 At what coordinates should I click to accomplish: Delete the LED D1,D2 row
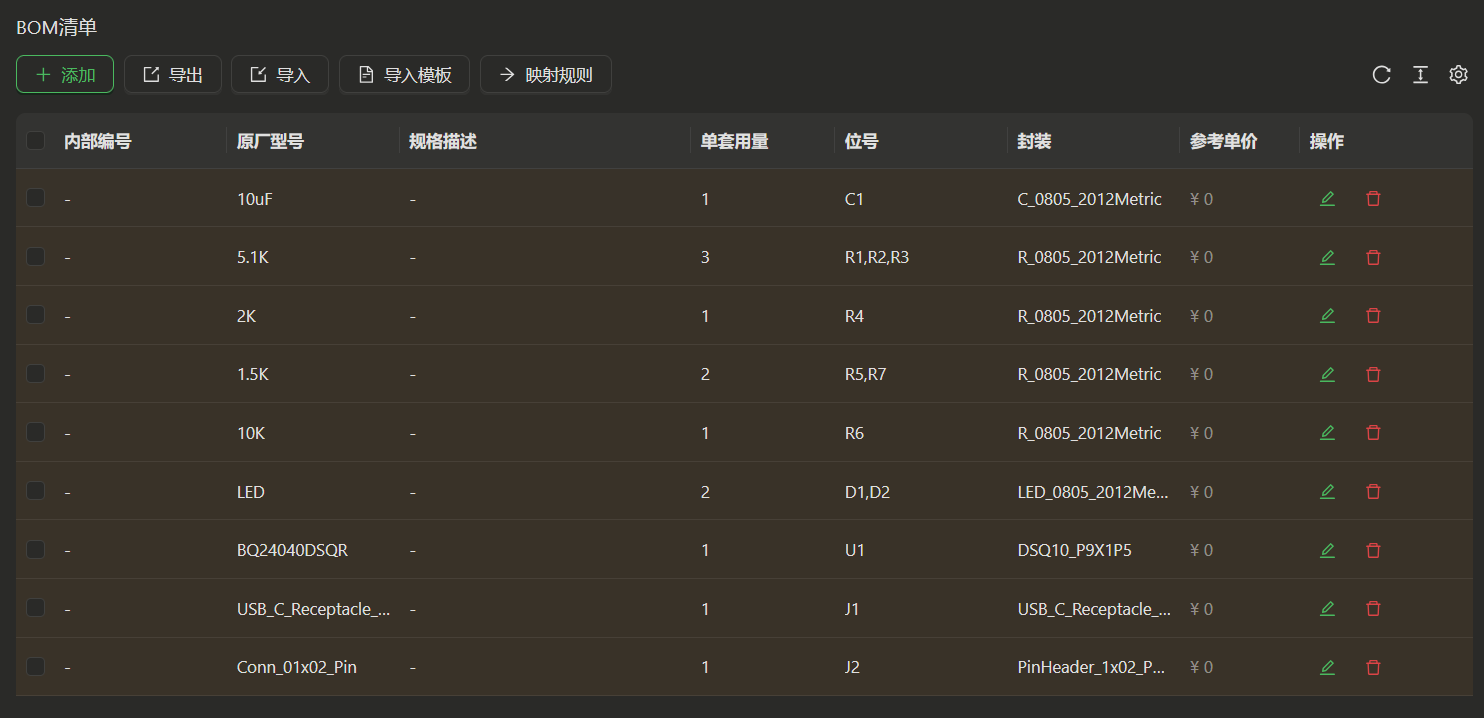1373,492
